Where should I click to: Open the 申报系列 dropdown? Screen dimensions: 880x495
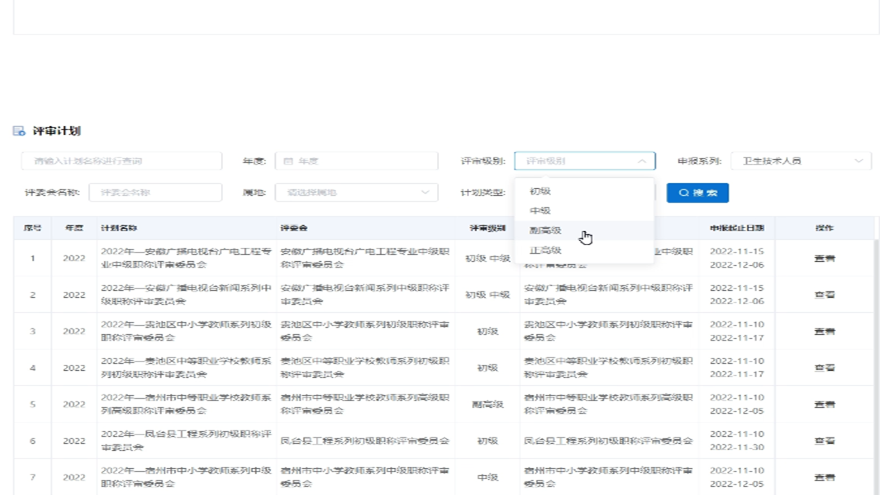coord(799,161)
